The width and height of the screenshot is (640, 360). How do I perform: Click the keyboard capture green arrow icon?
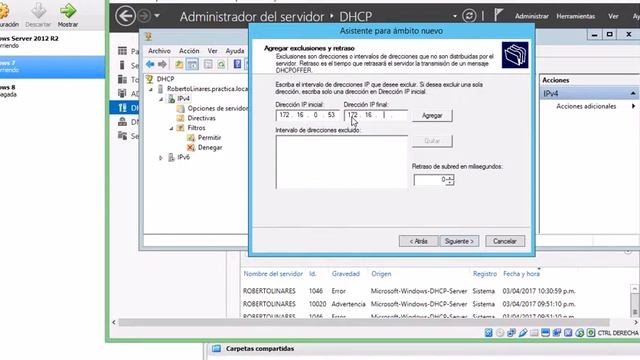(591, 333)
